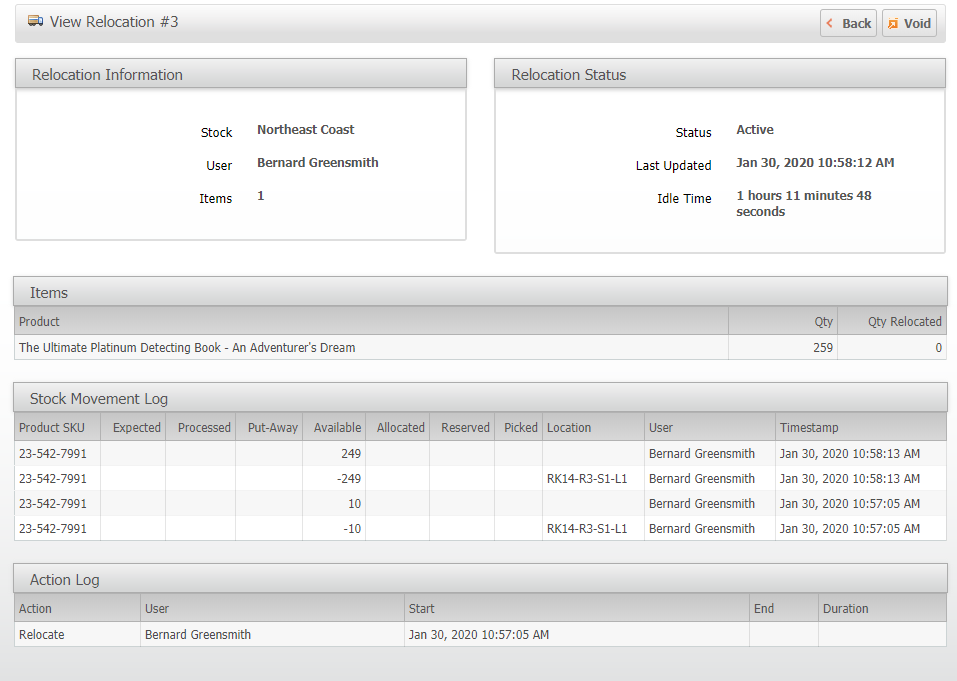Click the Relocate action entry

coord(42,635)
